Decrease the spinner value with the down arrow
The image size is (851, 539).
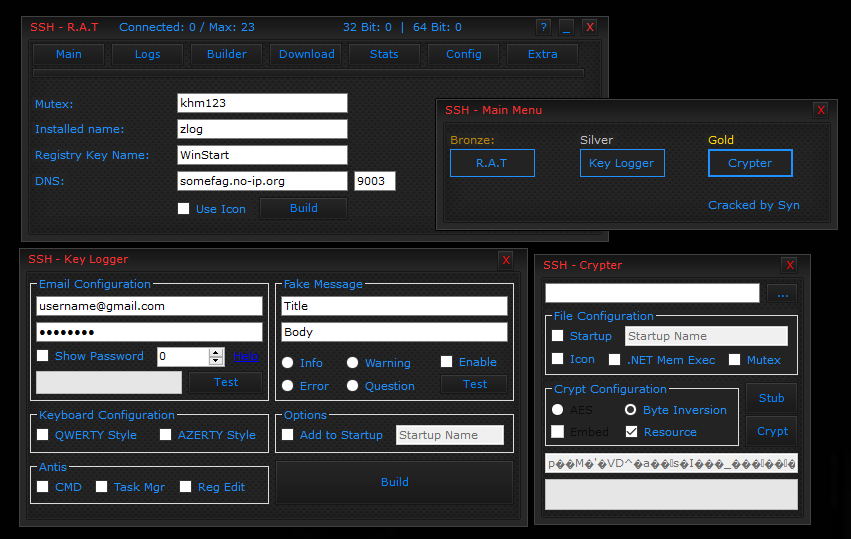[x=216, y=361]
